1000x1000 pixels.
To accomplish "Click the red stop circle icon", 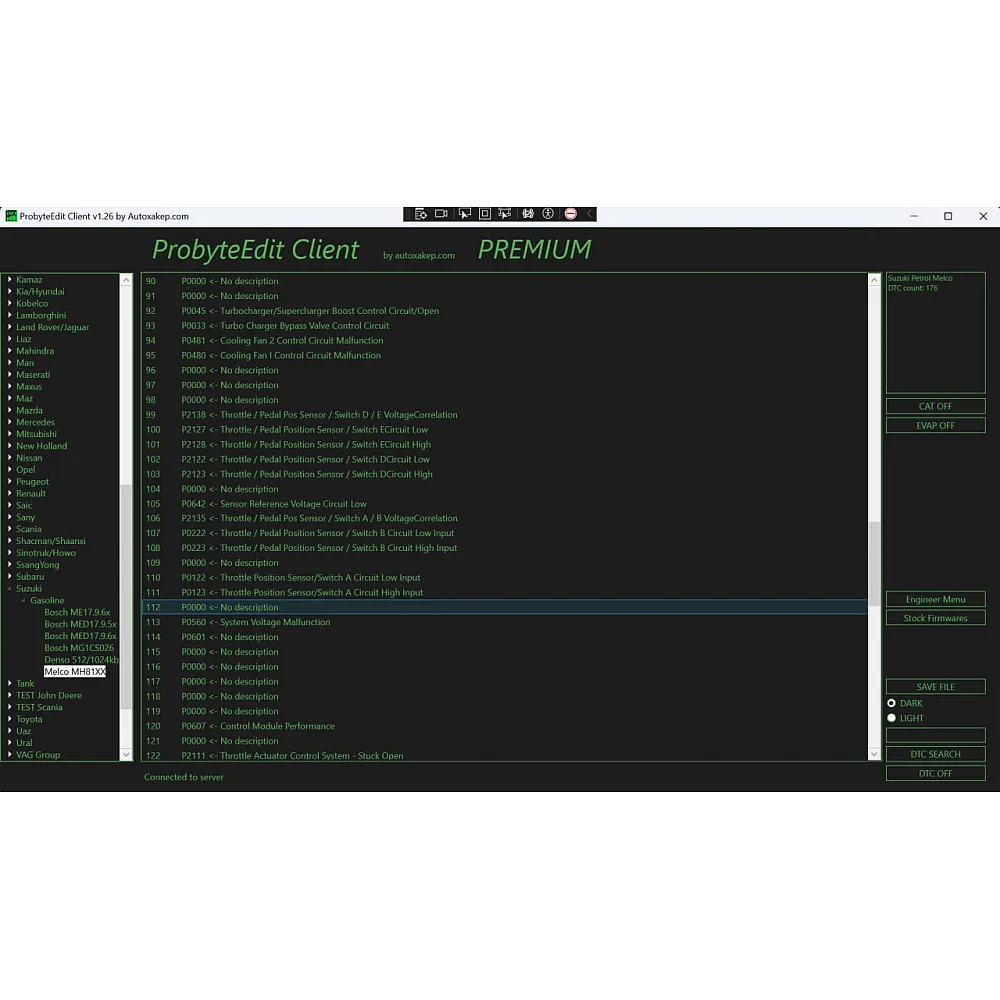I will 570,214.
